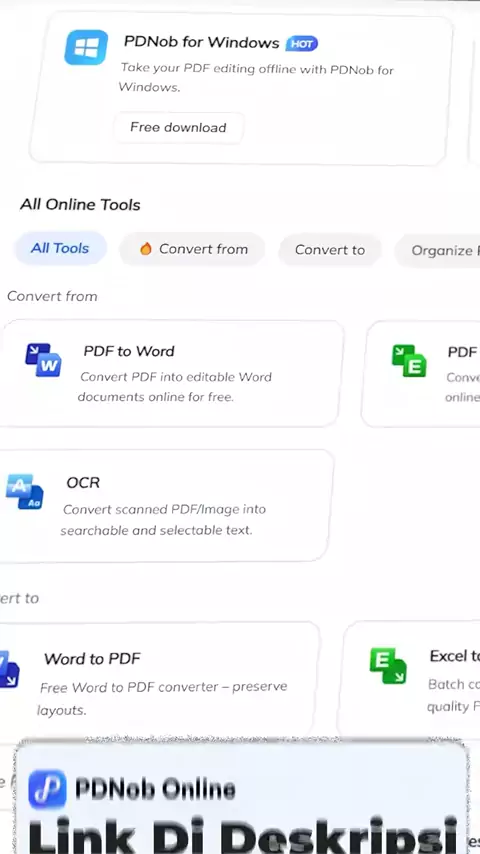Open the Organize filter tab
Viewport: 480px width, 854px height.
coord(438,251)
